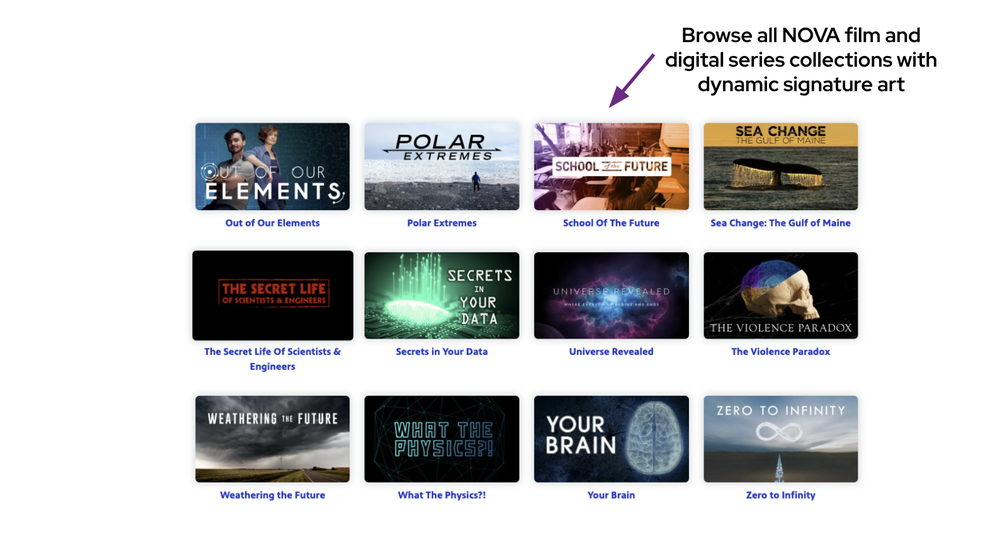Click the Universe Revealed title link
This screenshot has height=536, width=990.
pos(611,352)
